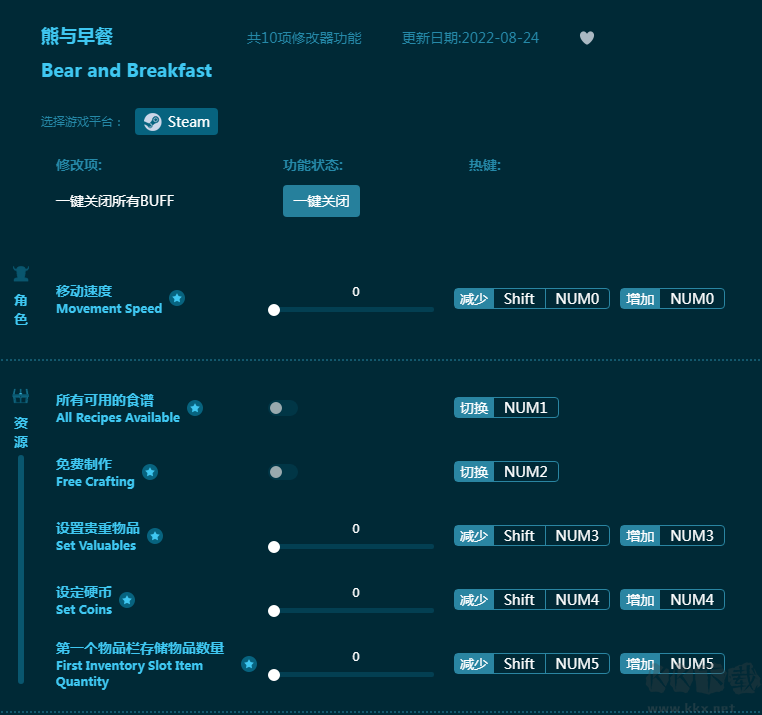Click 减少 hotkey for Movement Speed
The width and height of the screenshot is (762, 715).
[x=474, y=299]
